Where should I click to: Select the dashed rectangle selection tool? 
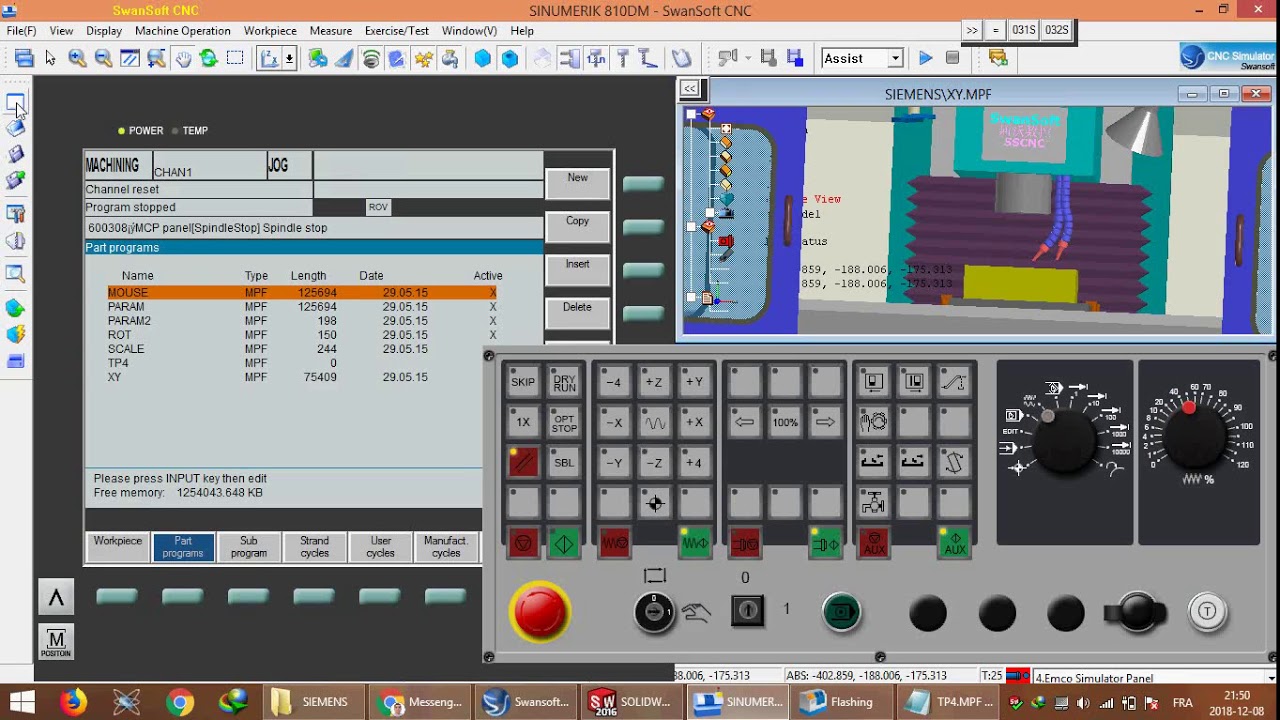point(235,58)
